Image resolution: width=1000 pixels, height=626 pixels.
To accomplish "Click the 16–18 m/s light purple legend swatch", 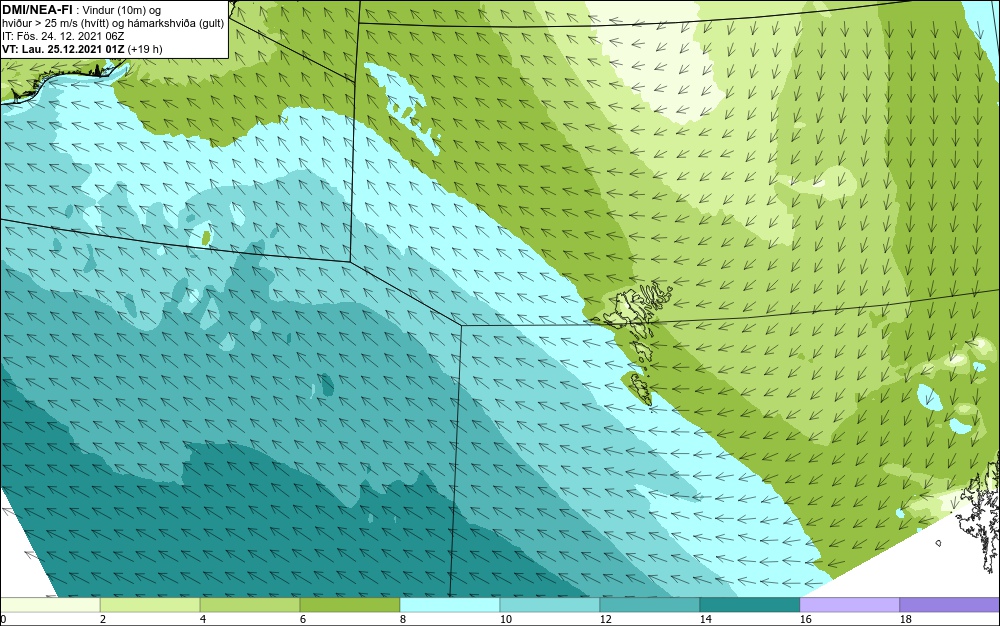I will click(x=849, y=604).
